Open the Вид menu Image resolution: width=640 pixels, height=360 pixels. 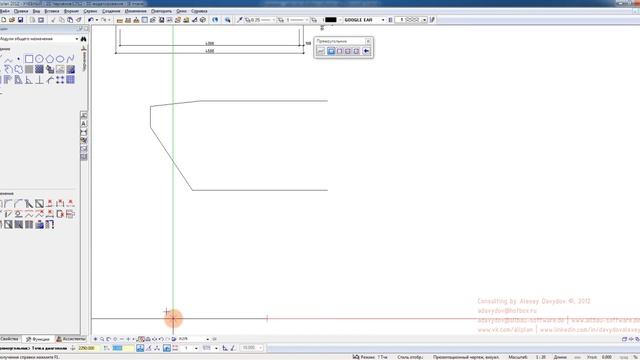click(36, 11)
